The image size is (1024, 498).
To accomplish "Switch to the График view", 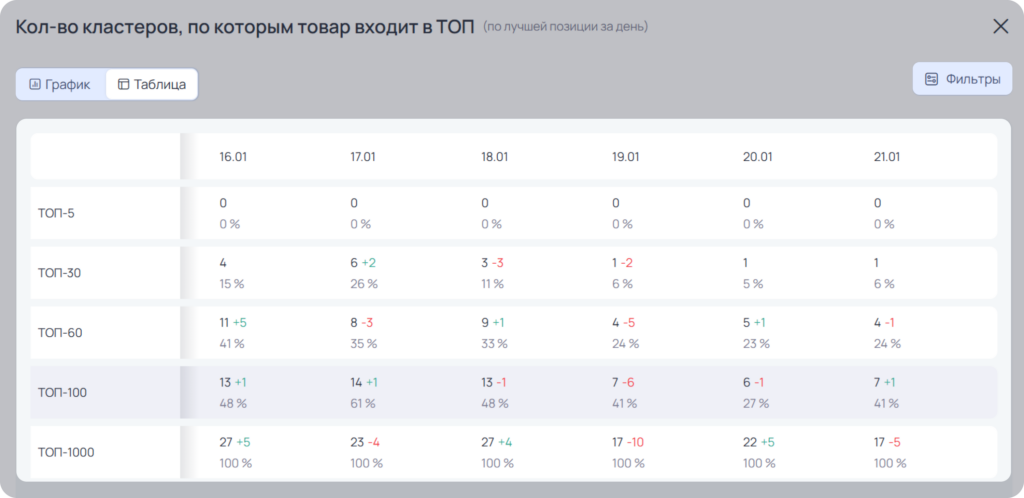I will click(x=61, y=84).
